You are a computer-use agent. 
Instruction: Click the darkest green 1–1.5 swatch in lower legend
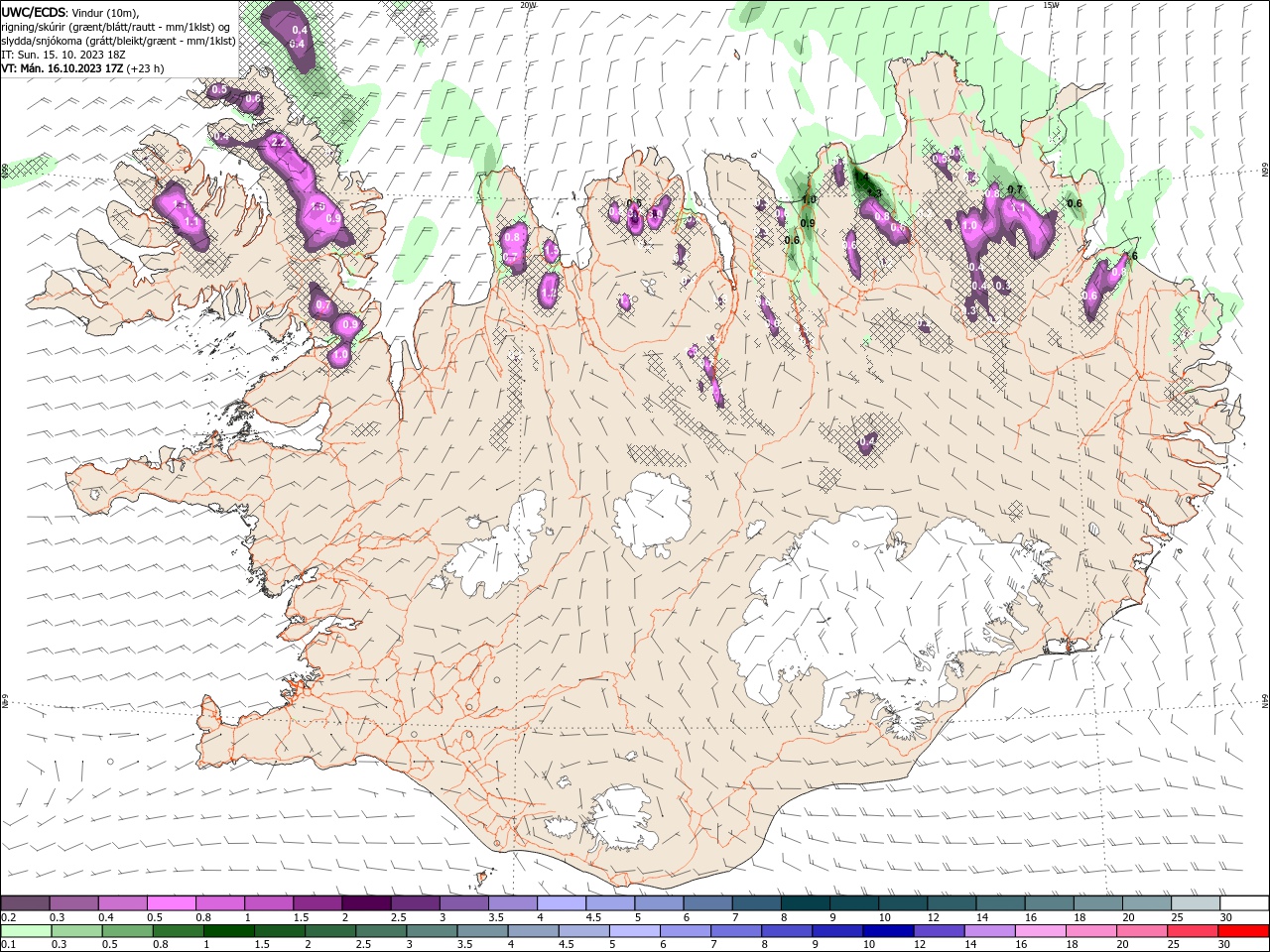(x=228, y=931)
